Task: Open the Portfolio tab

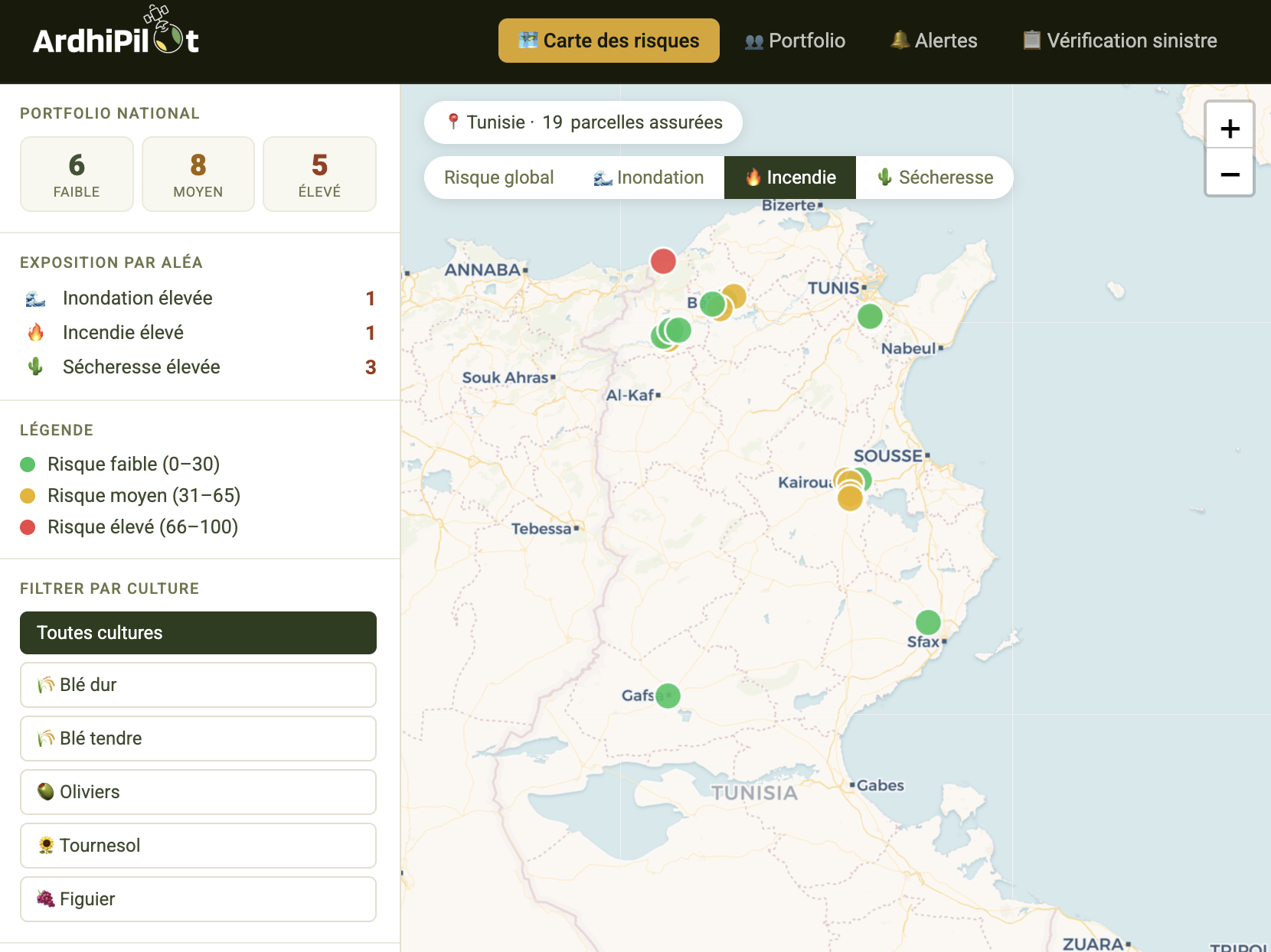Action: point(795,41)
